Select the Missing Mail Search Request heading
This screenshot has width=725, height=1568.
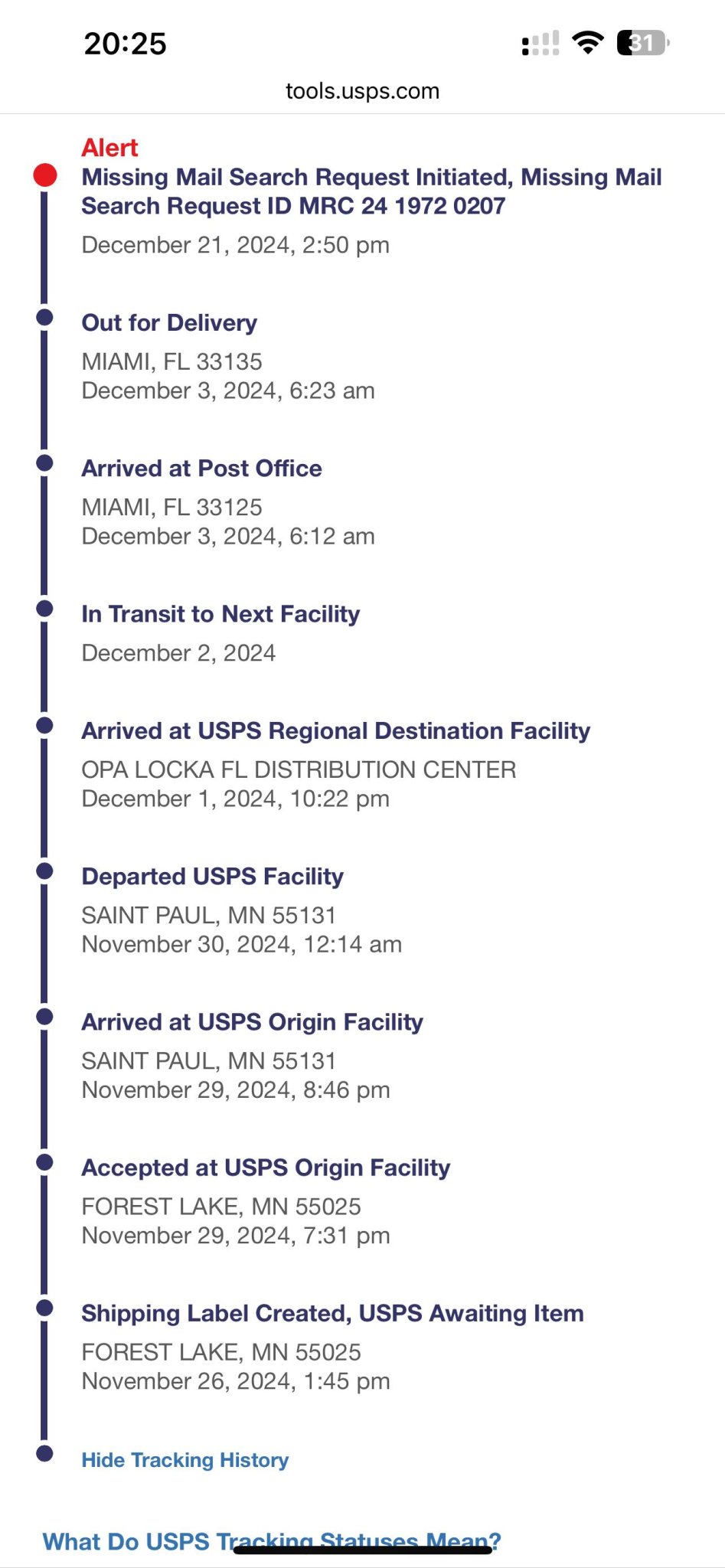(371, 191)
